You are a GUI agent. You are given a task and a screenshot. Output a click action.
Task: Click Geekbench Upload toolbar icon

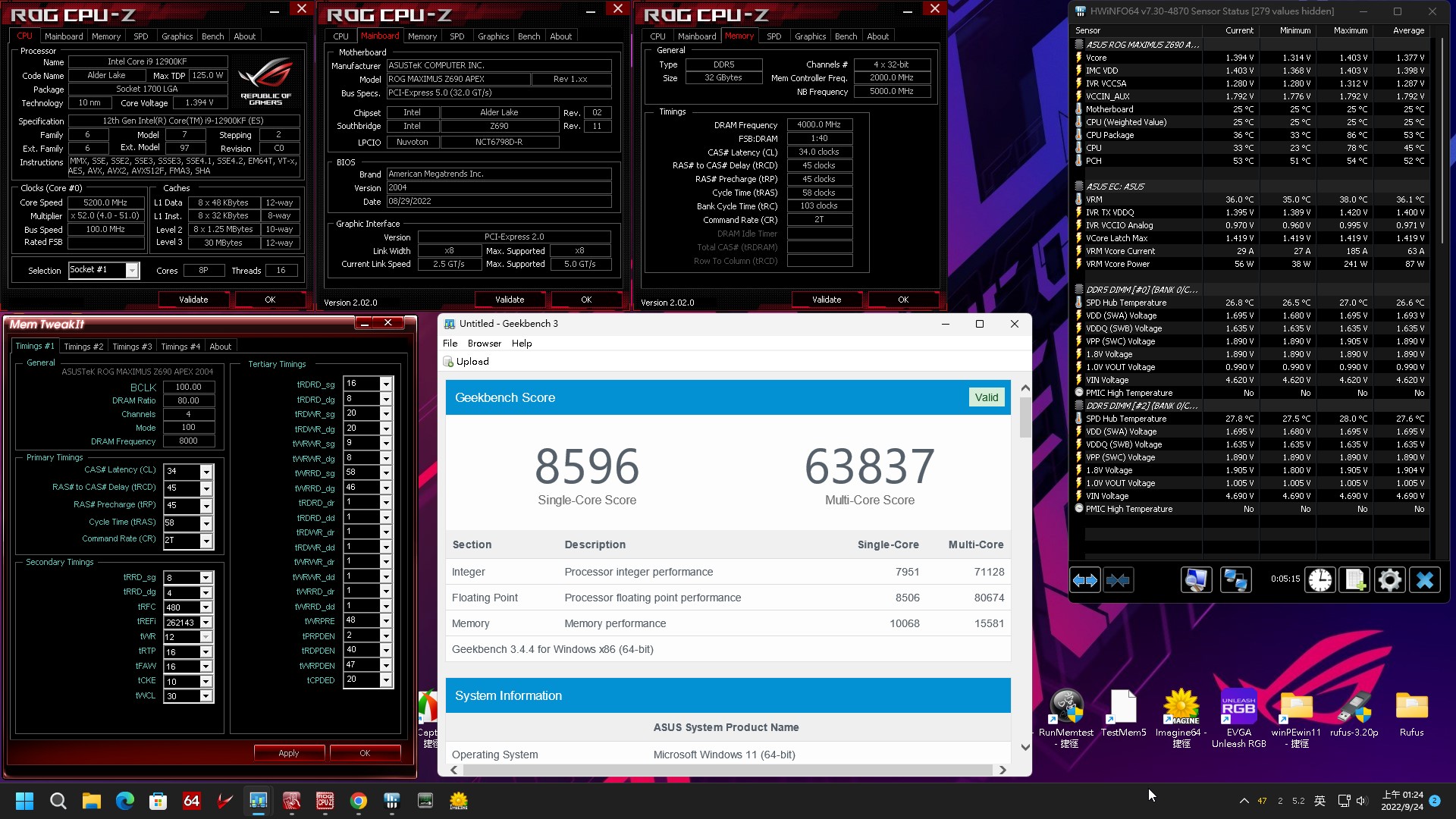tap(448, 362)
